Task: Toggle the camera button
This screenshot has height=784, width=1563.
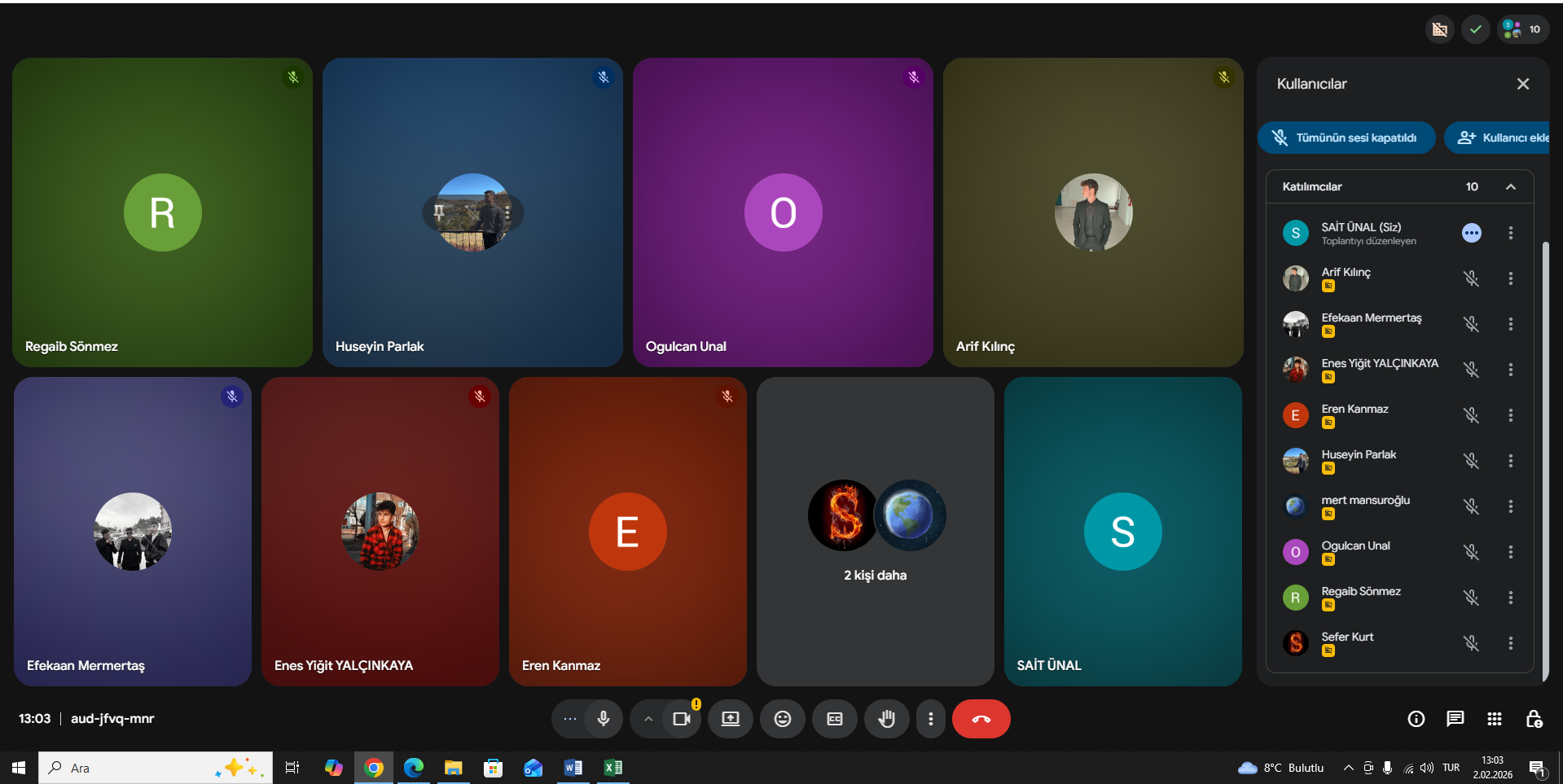Action: (x=681, y=719)
